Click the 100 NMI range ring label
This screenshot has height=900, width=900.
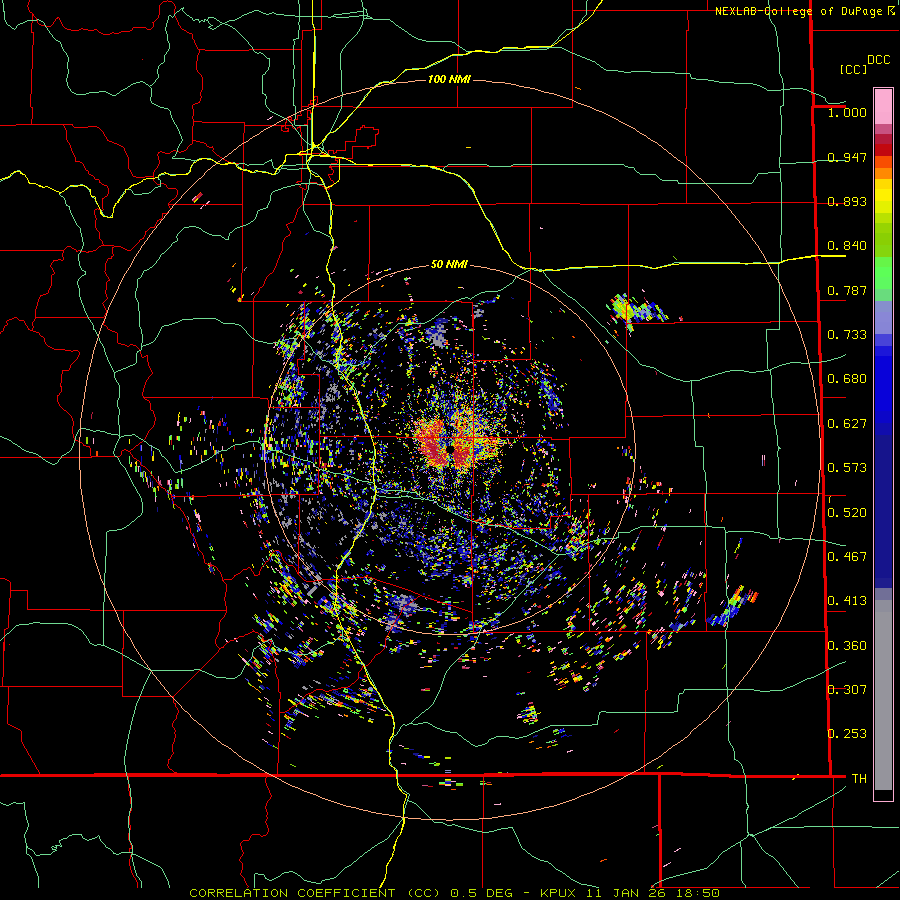tap(449, 79)
